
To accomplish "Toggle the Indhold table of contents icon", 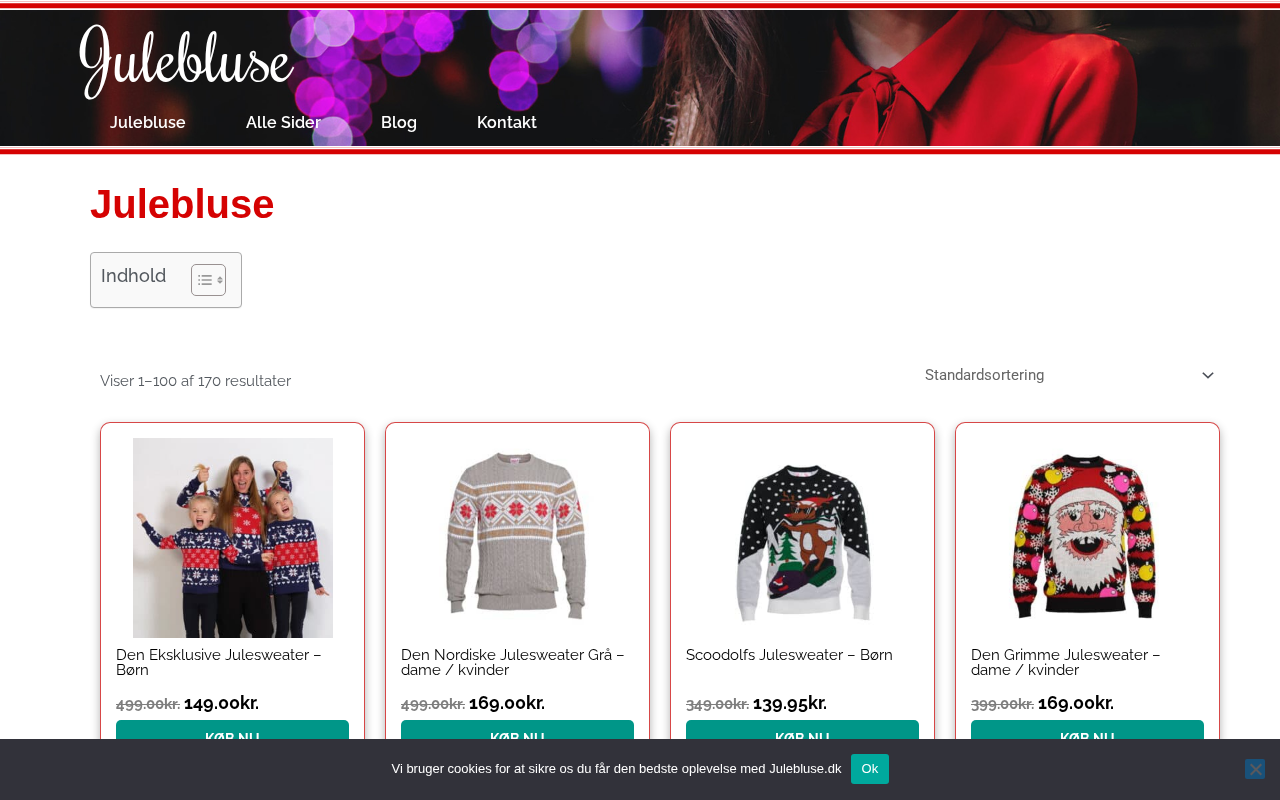I will coord(208,280).
